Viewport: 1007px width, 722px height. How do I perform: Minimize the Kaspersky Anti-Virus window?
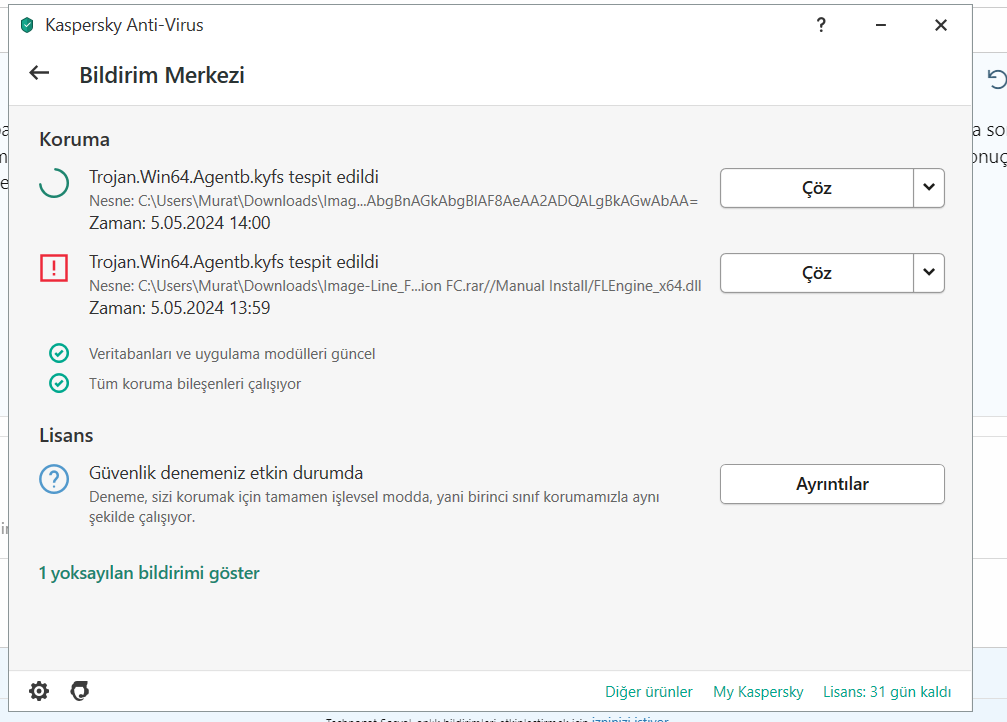[881, 25]
